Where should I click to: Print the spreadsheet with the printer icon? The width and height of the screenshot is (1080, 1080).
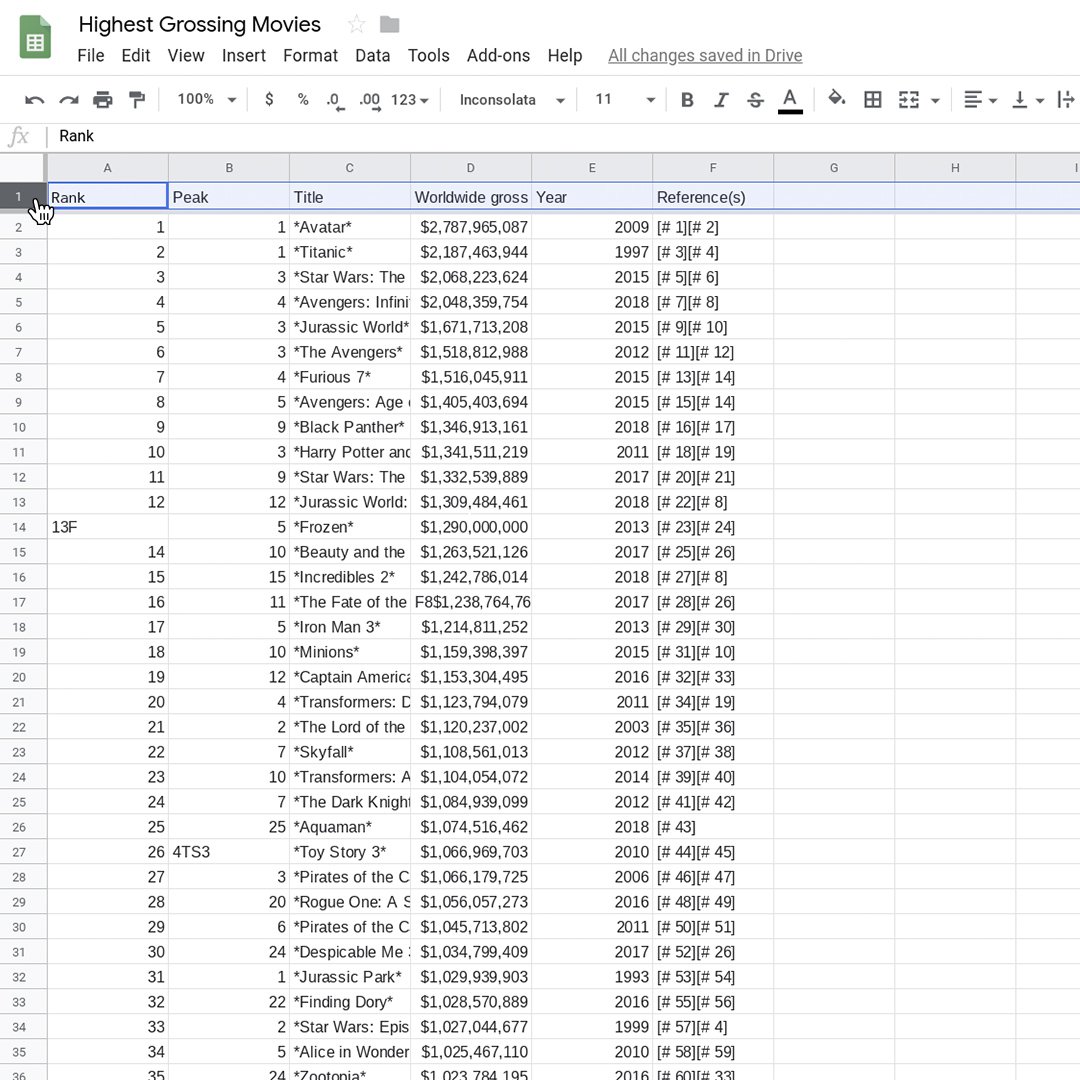102,101
